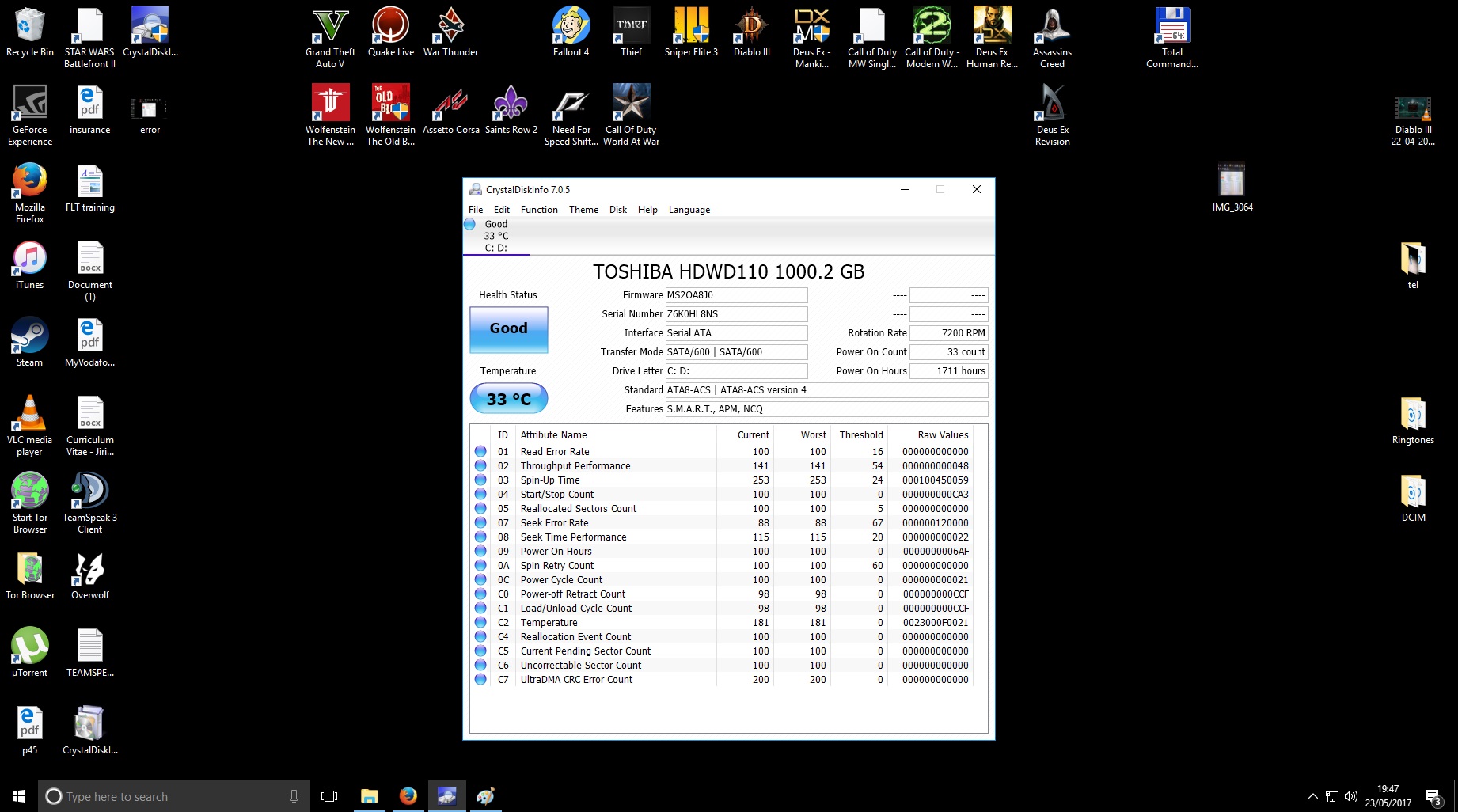This screenshot has height=812, width=1458.
Task: Open the network icon in system tray
Action: 1332,796
